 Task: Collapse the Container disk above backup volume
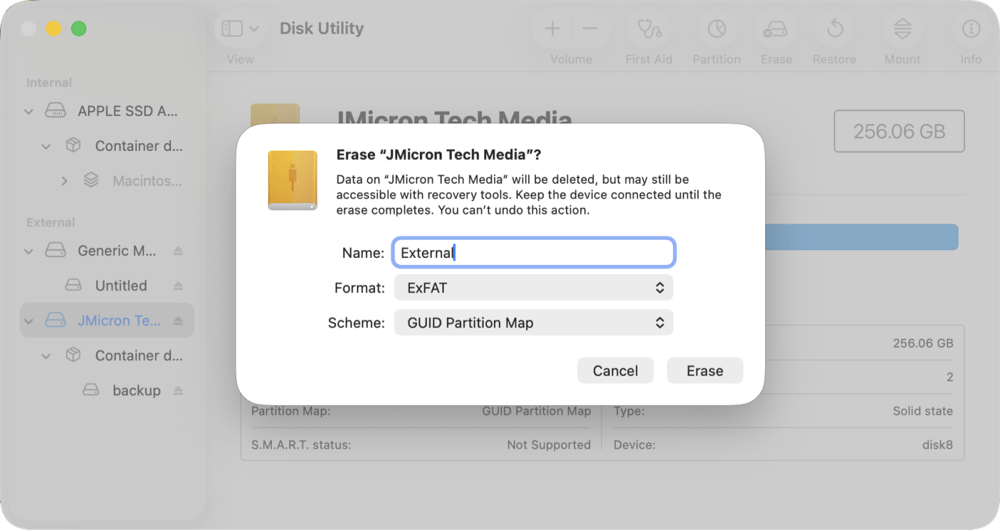click(46, 356)
